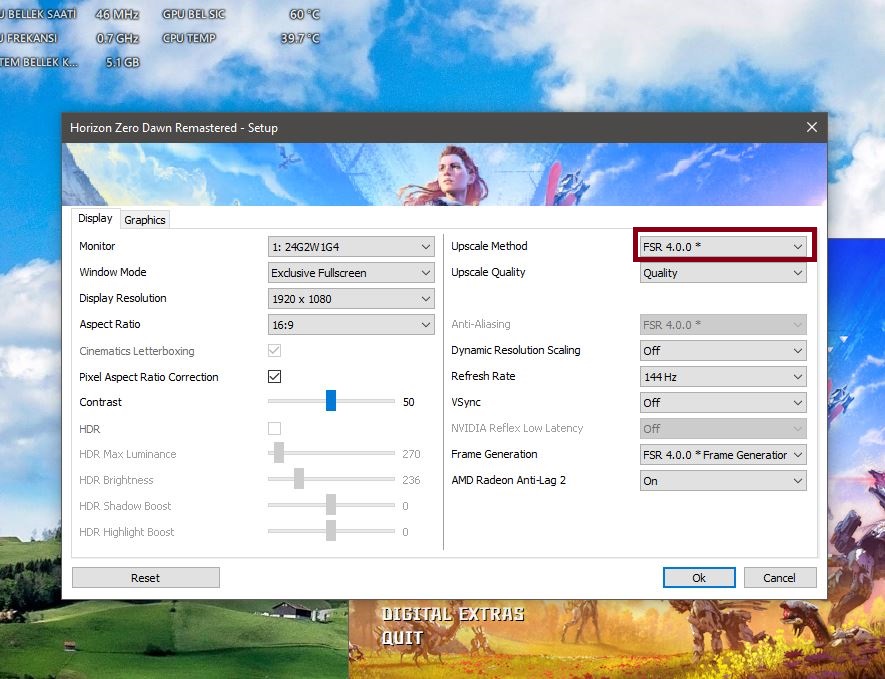Expand the VSync dropdown
This screenshot has height=679, width=885.
point(723,402)
